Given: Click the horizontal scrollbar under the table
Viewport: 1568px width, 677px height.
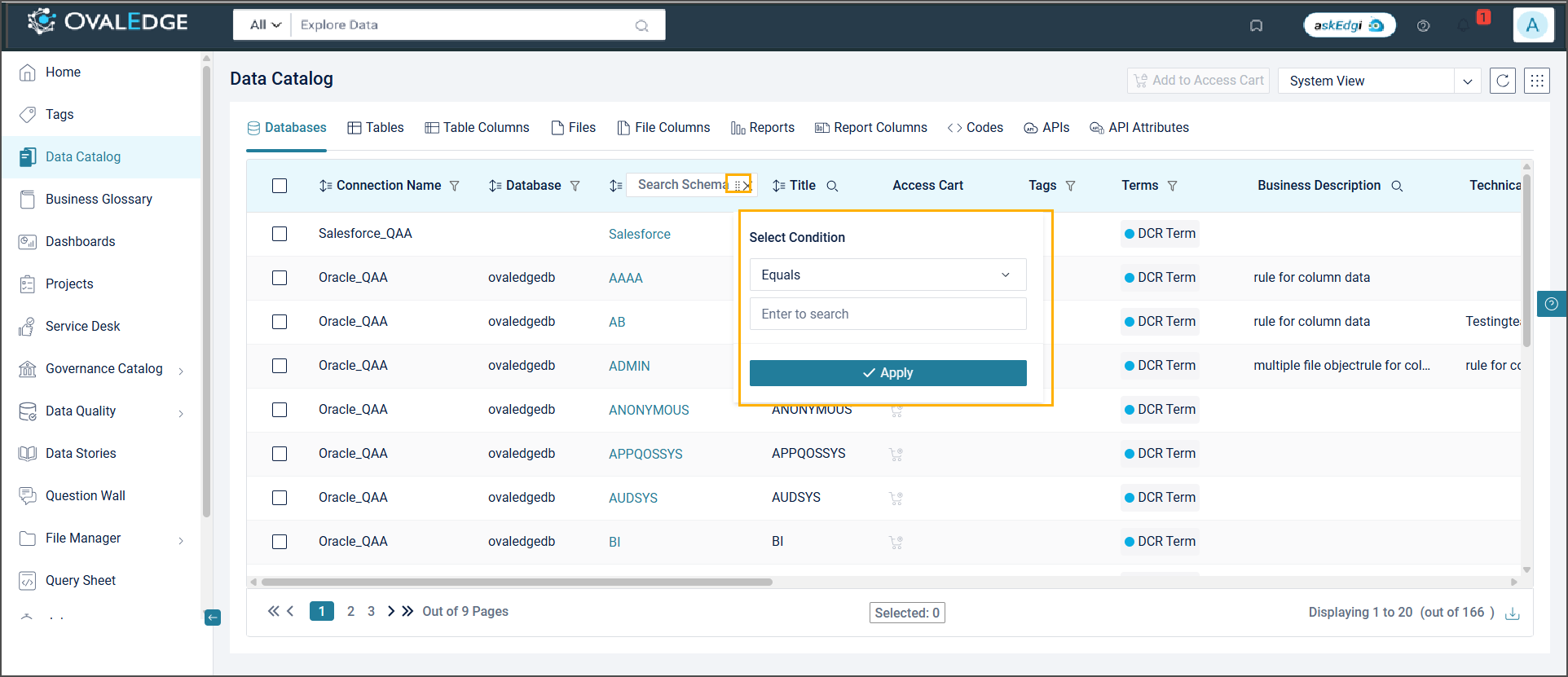Looking at the screenshot, I should click(517, 582).
